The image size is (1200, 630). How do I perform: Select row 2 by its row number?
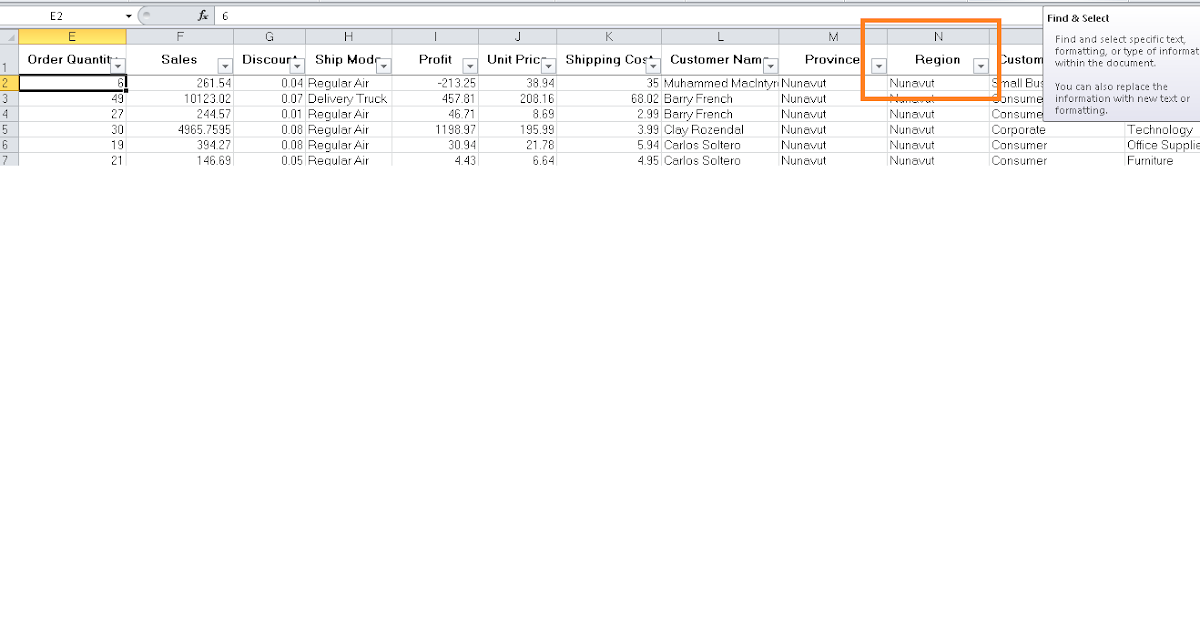[10, 83]
